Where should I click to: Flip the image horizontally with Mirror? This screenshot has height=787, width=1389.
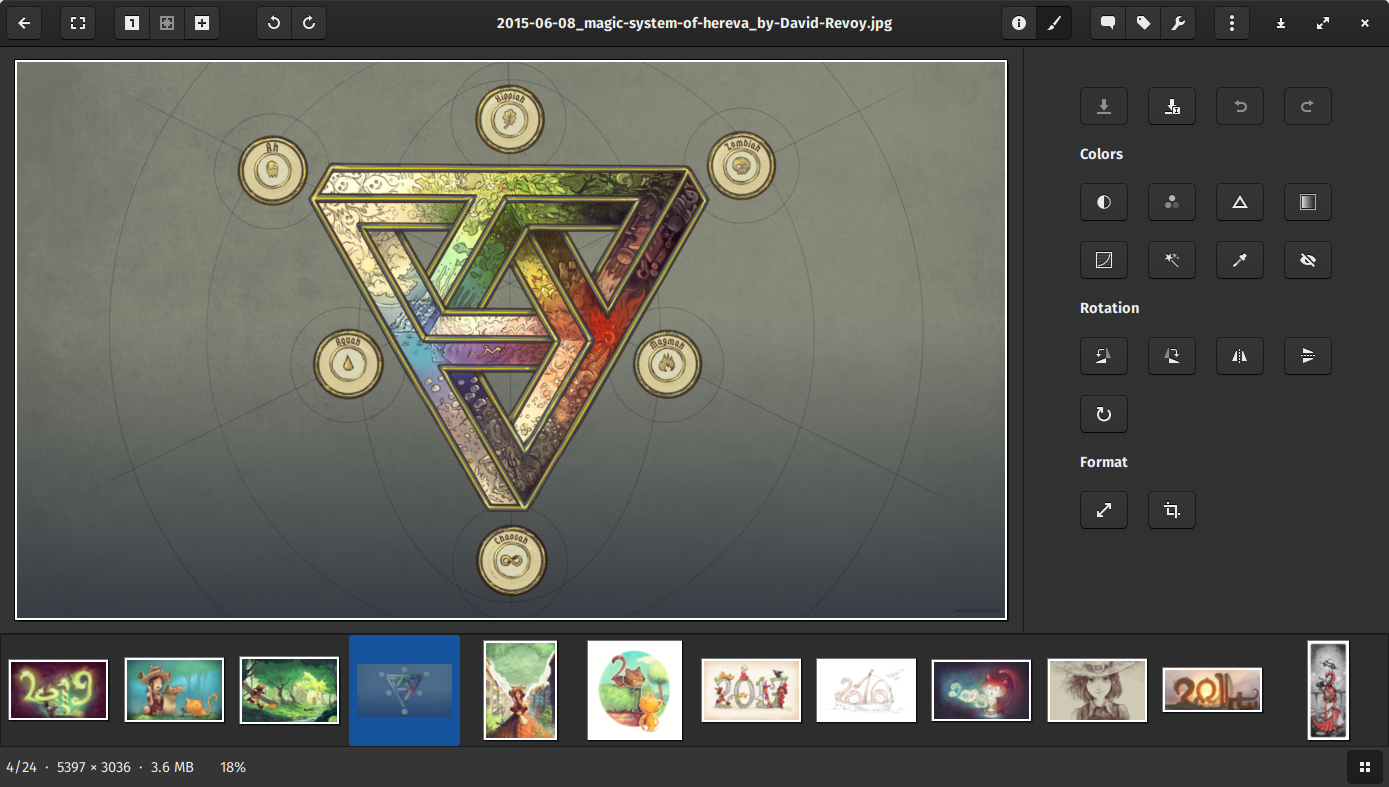1240,356
